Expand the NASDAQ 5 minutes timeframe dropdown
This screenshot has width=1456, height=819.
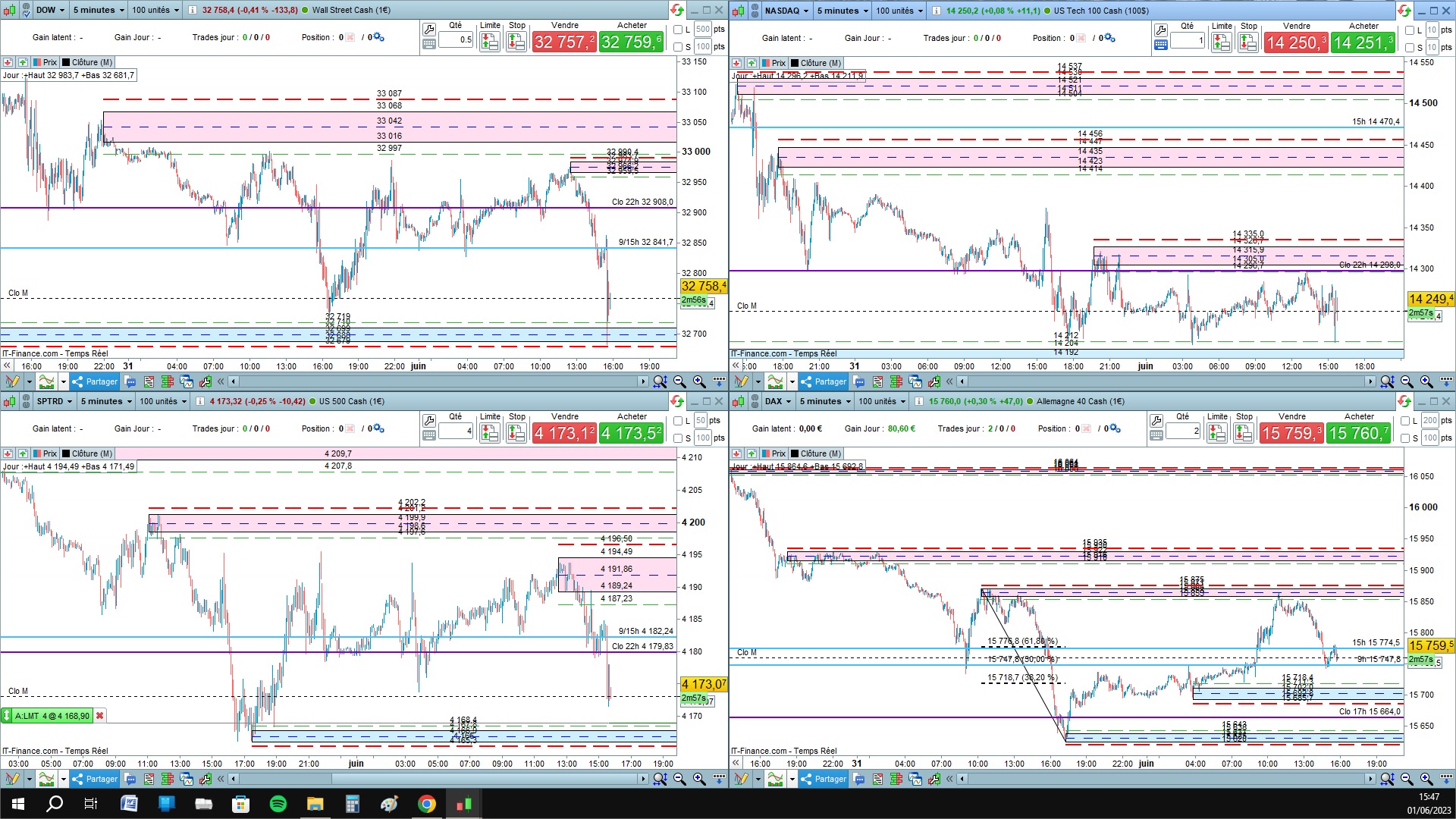point(842,11)
